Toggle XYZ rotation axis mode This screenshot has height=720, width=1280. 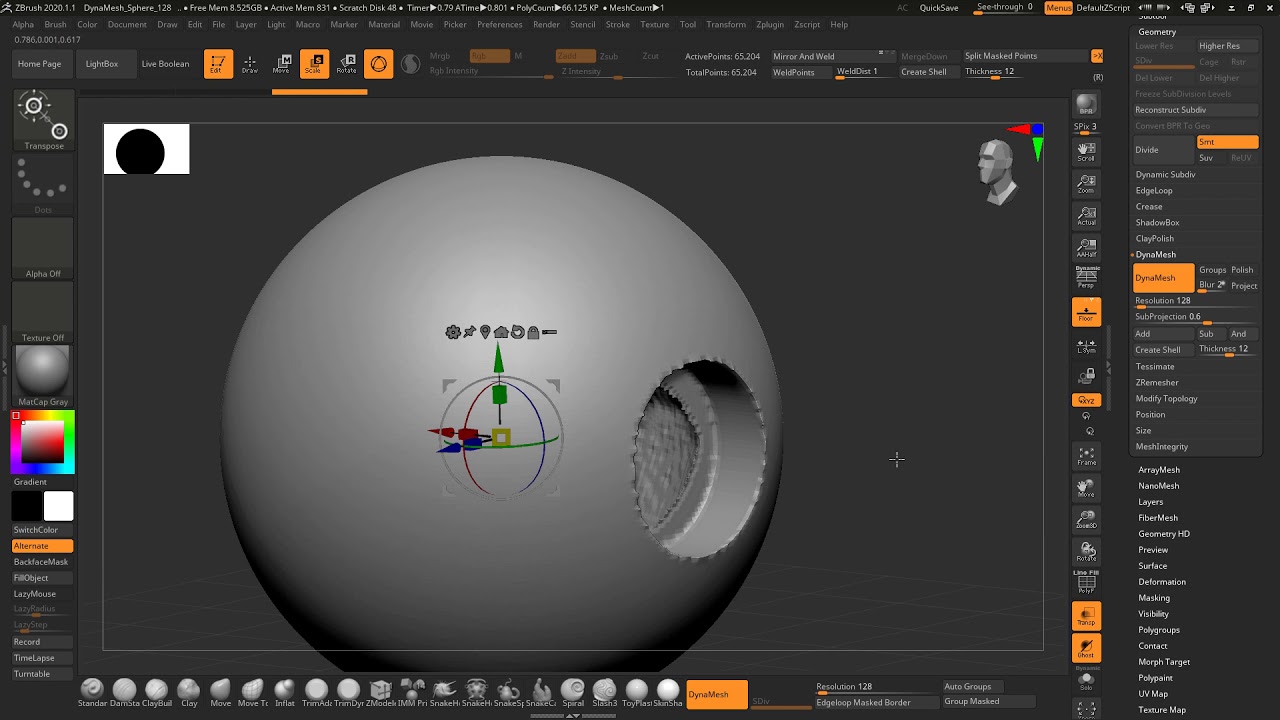tap(1086, 400)
